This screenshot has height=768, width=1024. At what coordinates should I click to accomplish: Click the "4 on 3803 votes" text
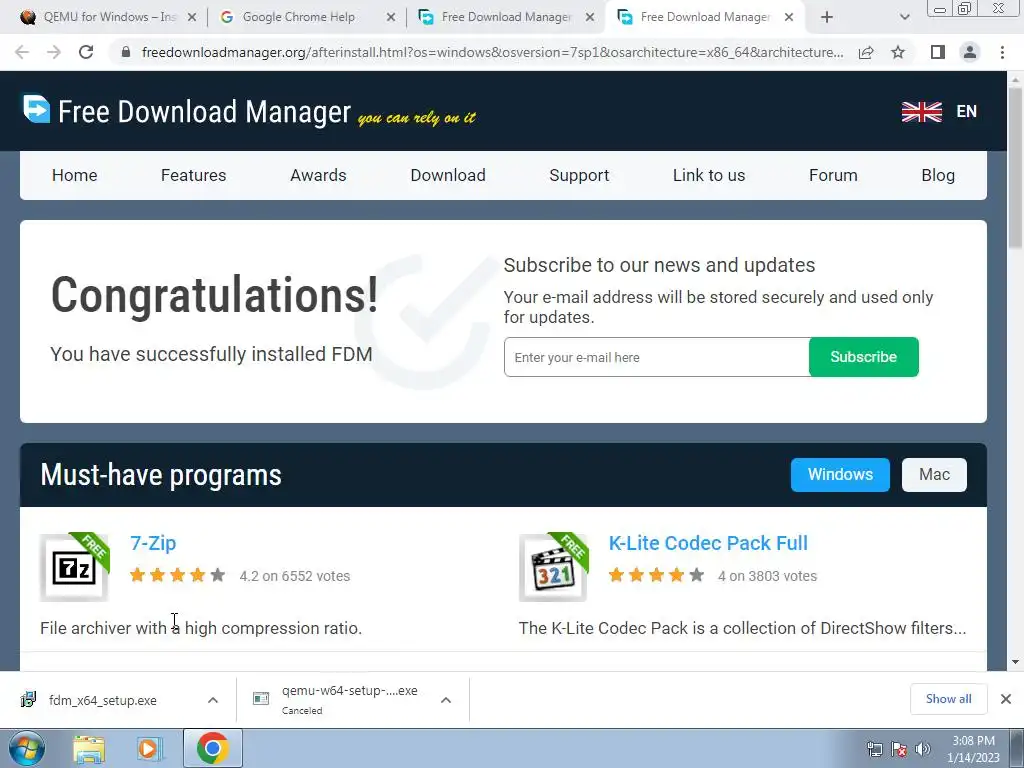tap(767, 576)
